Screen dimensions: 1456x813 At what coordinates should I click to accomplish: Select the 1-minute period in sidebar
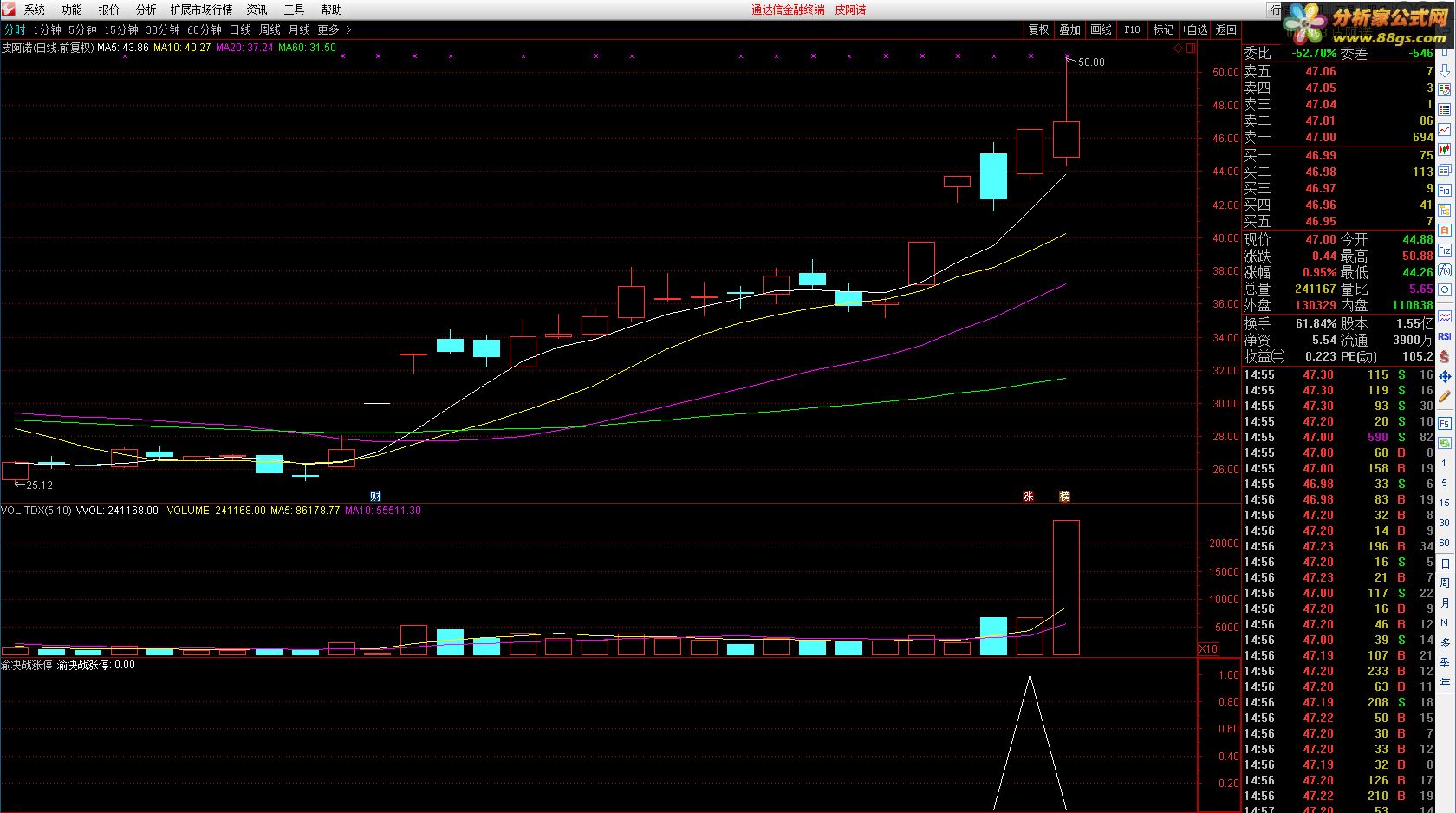[x=1444, y=463]
